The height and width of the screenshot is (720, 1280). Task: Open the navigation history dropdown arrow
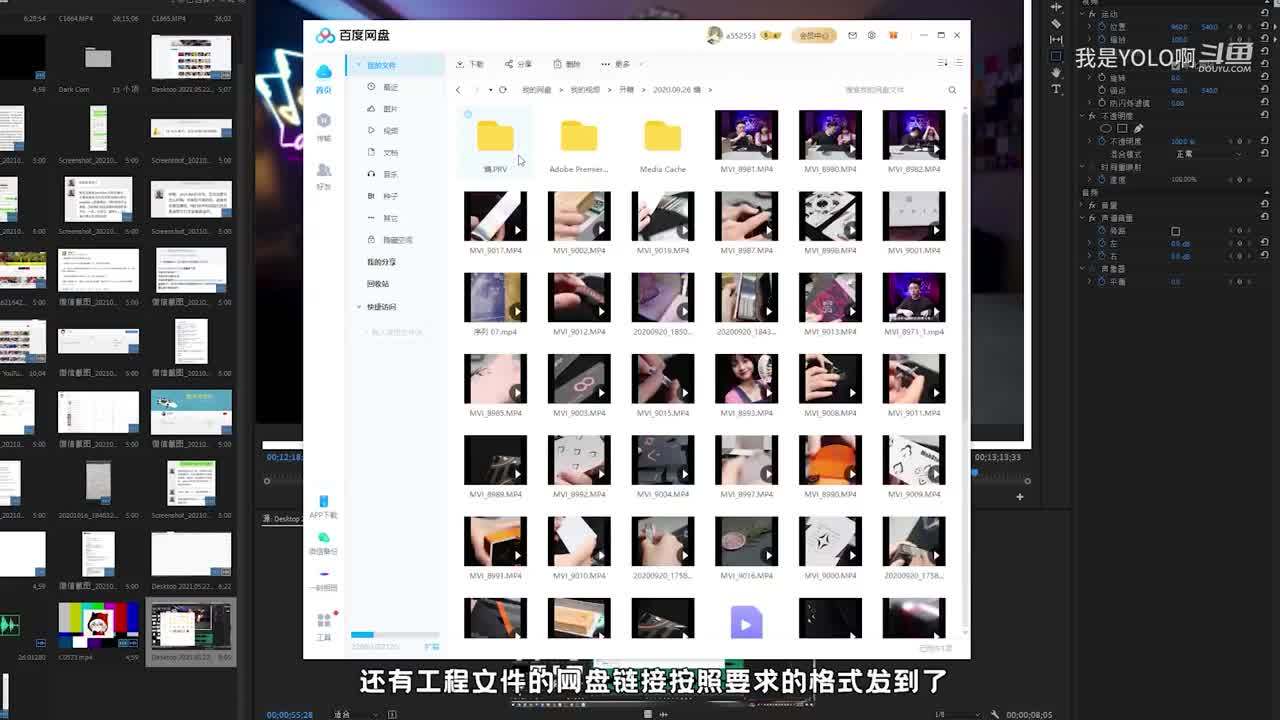click(489, 90)
